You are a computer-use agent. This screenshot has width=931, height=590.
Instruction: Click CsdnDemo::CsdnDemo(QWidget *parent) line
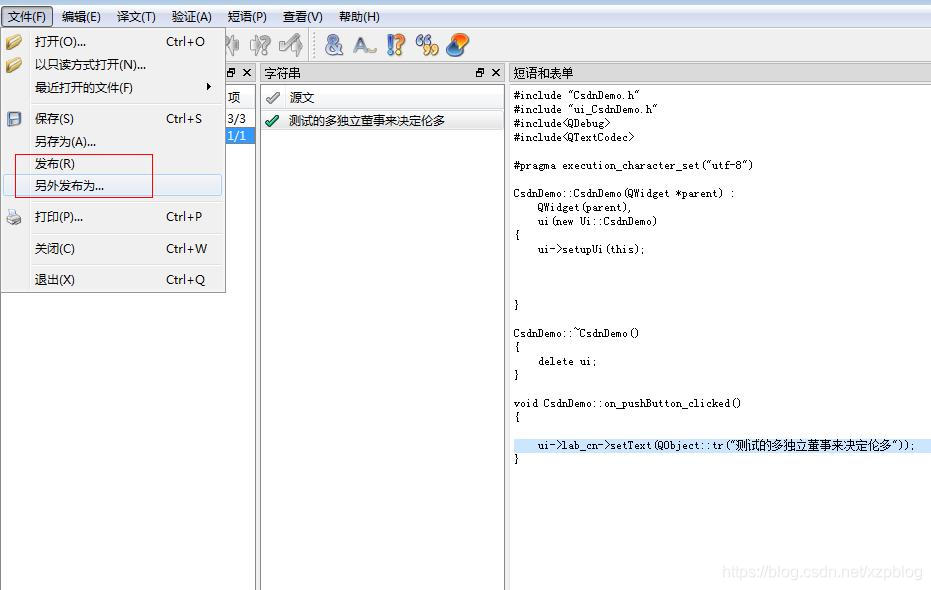tap(624, 193)
